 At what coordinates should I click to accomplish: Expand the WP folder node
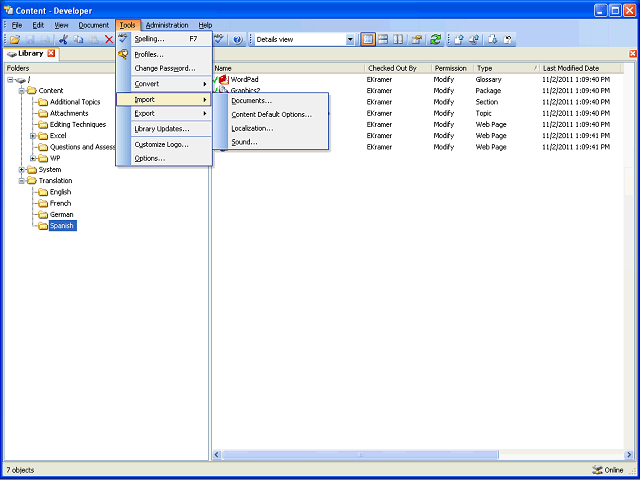coord(33,158)
